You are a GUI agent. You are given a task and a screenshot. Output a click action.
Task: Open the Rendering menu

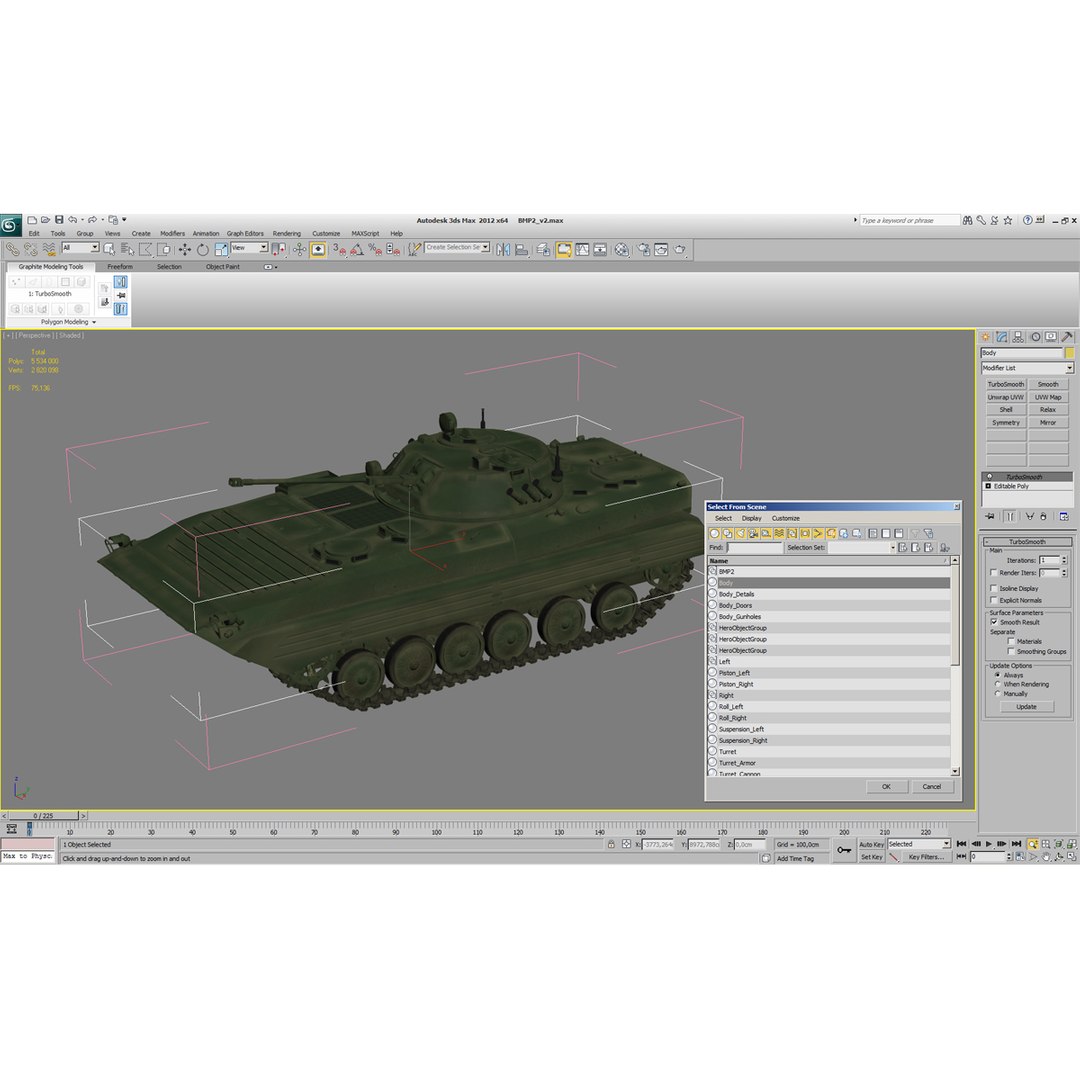pyautogui.click(x=287, y=233)
